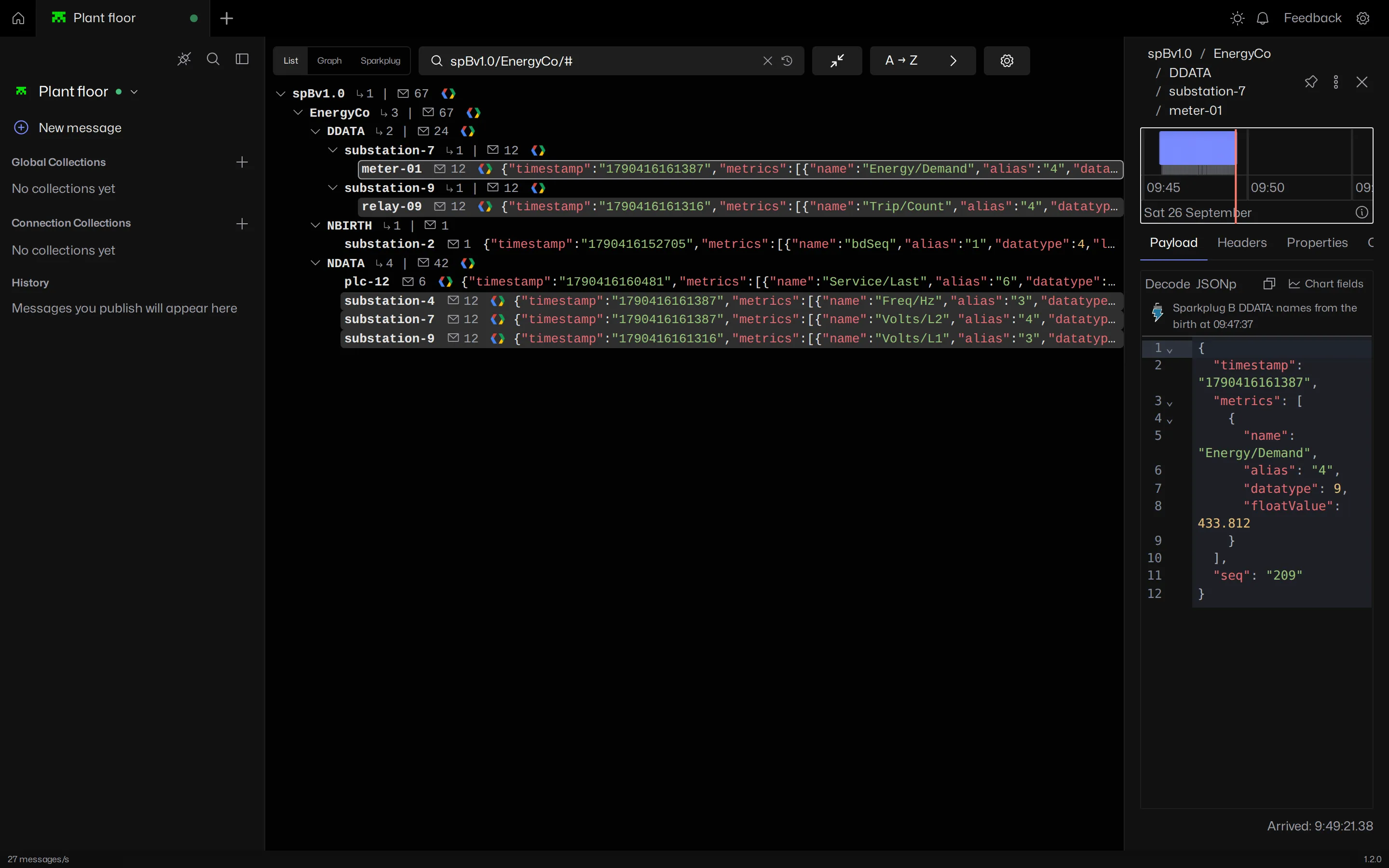The width and height of the screenshot is (1389, 868).
Task: Click the Sparkplug decoder lightning icon
Action: point(1157,313)
